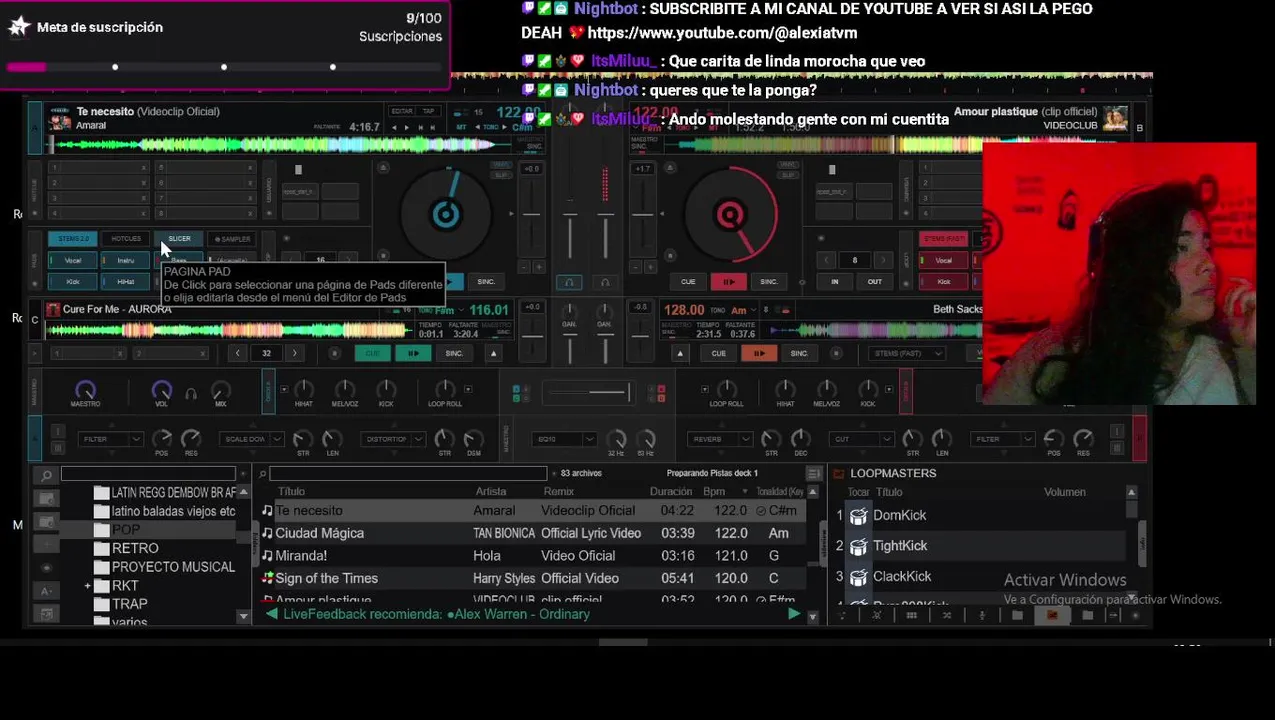Open PROYECTO MUSICAL folder

point(173,567)
